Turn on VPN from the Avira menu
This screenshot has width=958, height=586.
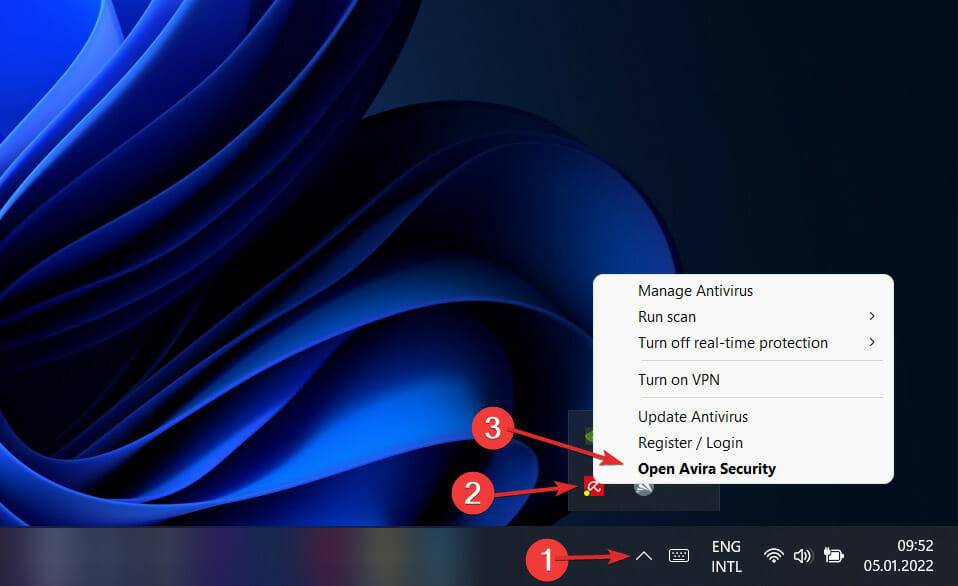pyautogui.click(x=678, y=379)
